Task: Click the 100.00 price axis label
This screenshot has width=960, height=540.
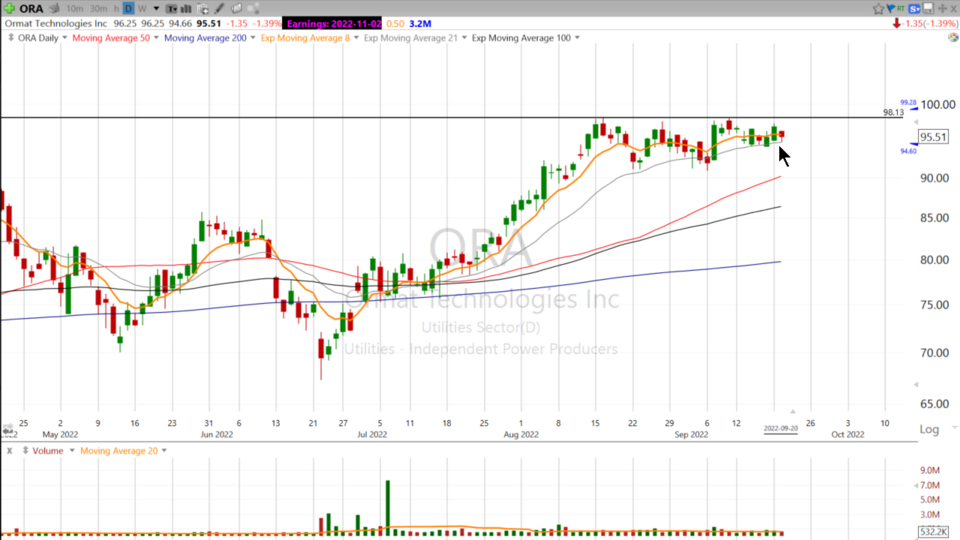Action: tap(938, 105)
